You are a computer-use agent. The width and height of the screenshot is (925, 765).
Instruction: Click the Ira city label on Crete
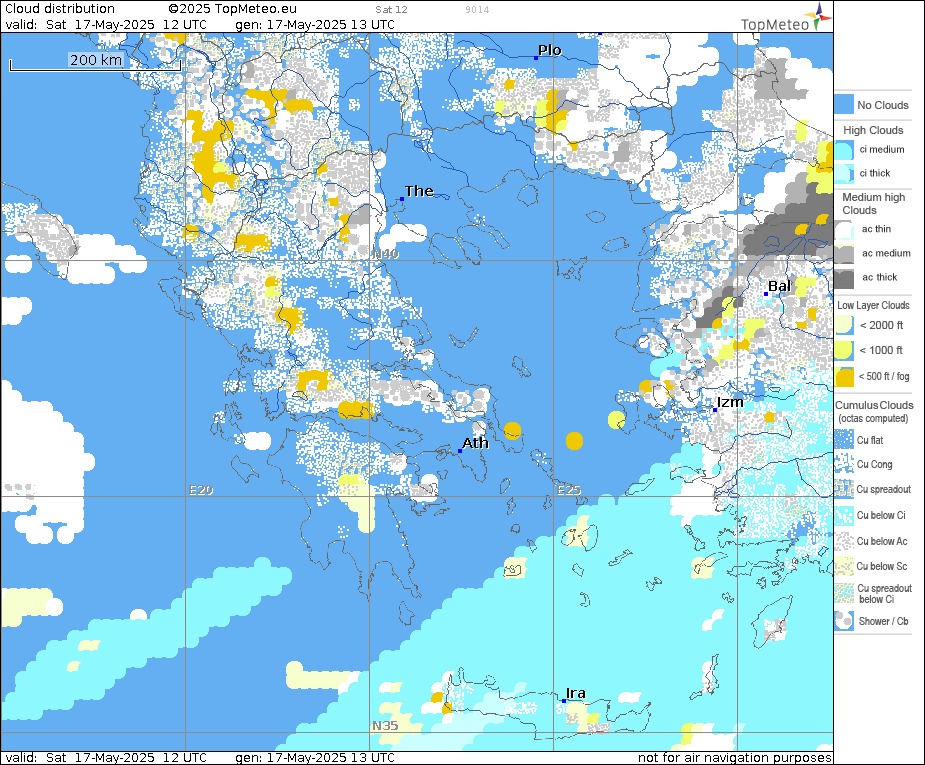click(x=576, y=693)
